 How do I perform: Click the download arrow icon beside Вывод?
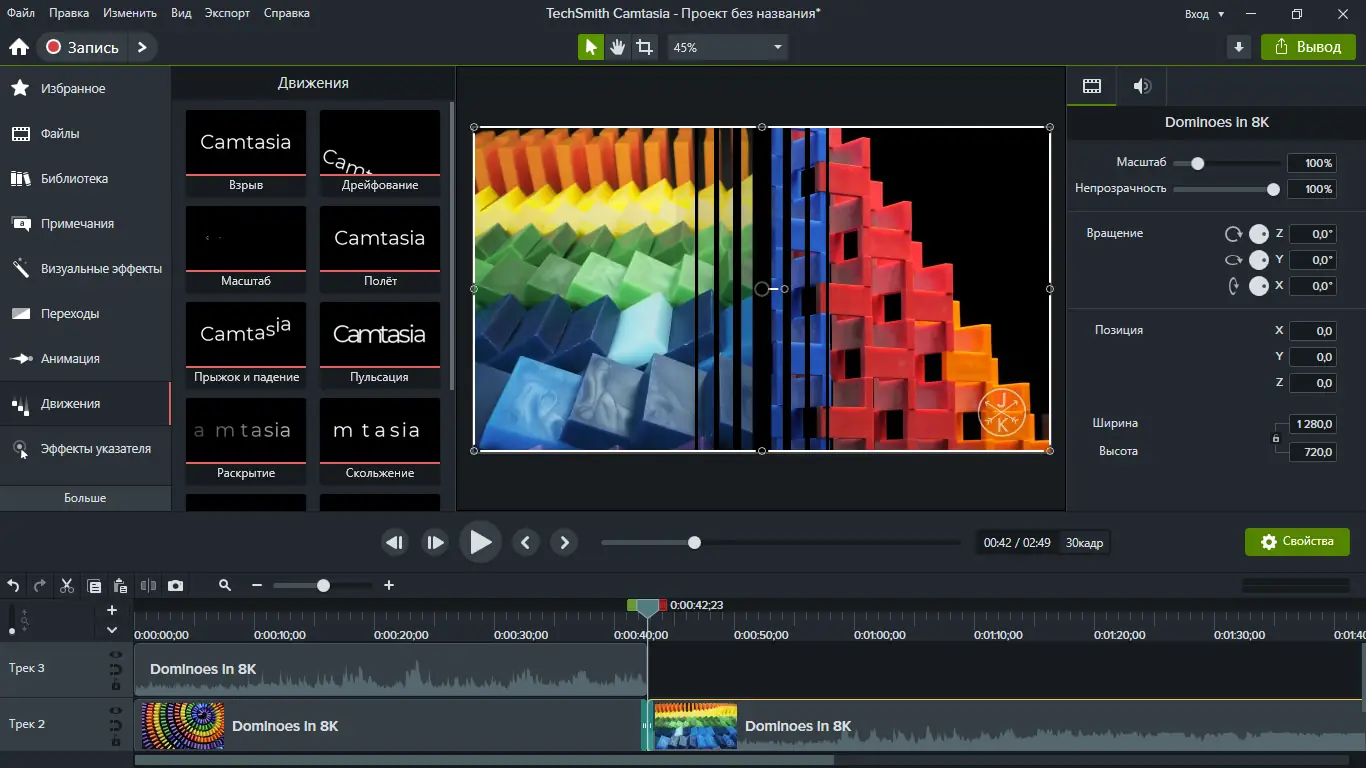[x=1239, y=47]
